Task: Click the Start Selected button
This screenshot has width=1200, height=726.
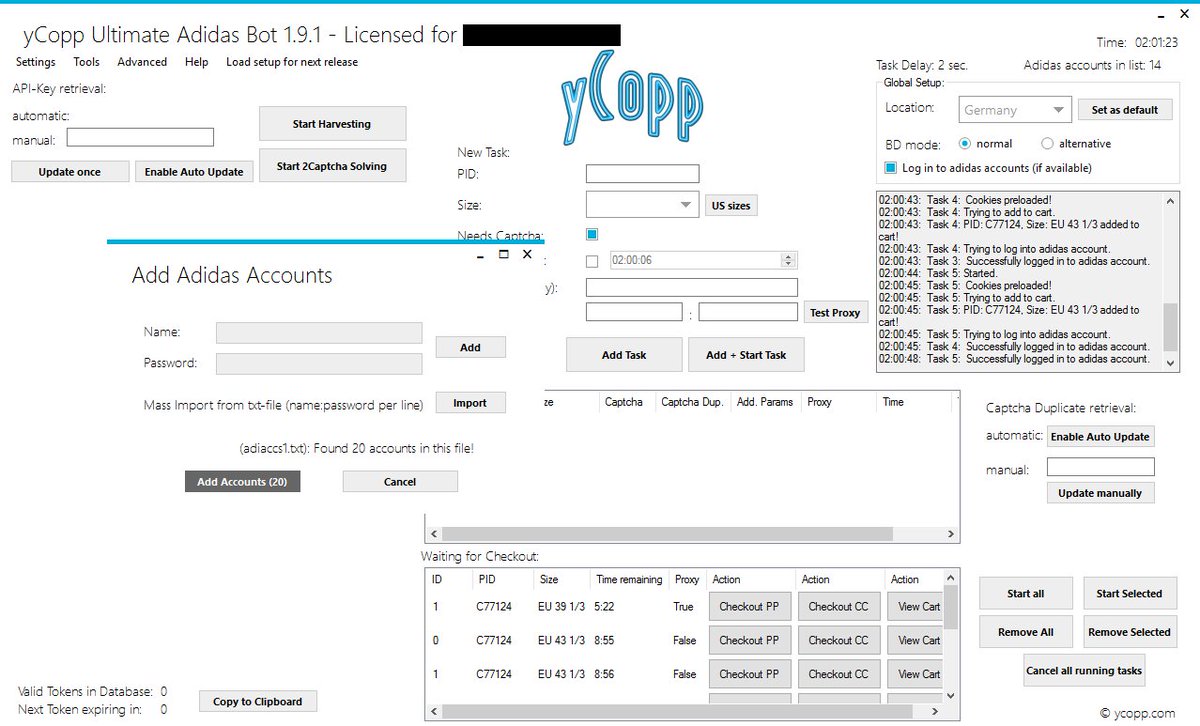Action: point(1129,594)
